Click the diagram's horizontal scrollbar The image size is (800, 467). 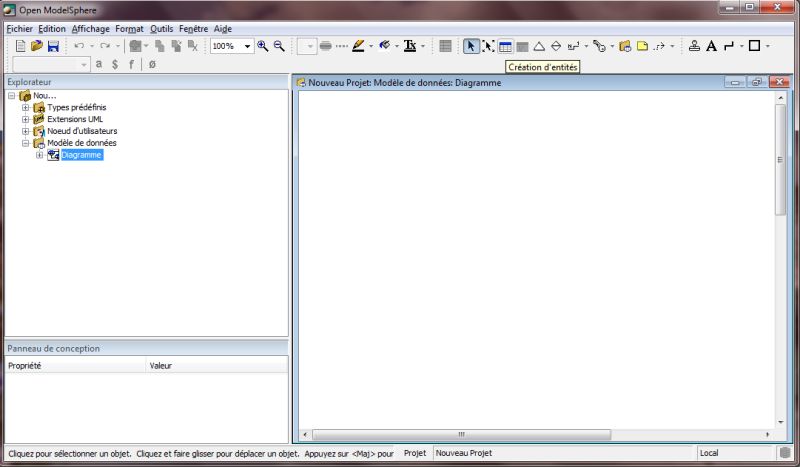tap(461, 435)
